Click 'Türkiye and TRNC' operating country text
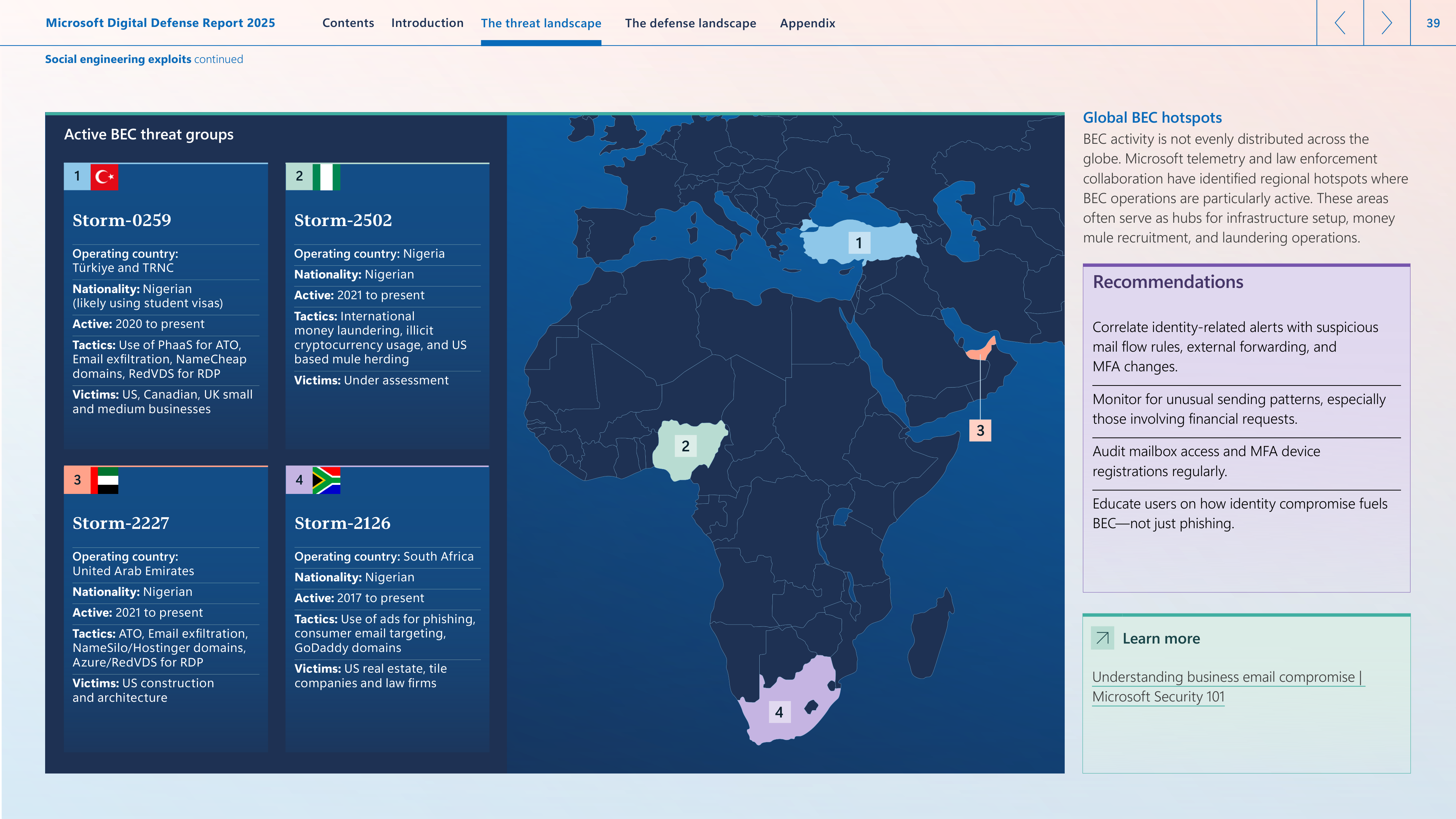 point(123,268)
